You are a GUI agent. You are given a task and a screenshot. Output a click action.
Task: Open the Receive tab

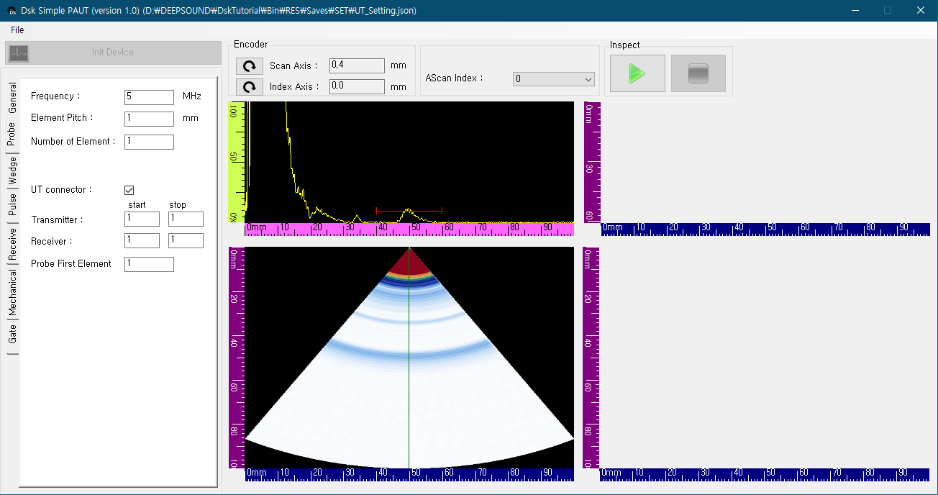(x=12, y=244)
